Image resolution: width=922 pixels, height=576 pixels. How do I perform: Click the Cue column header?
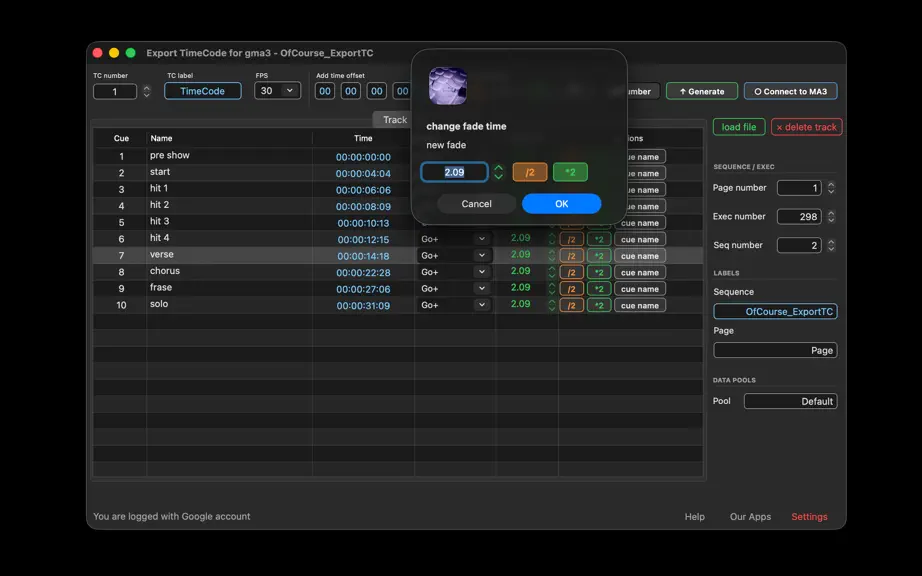point(121,138)
